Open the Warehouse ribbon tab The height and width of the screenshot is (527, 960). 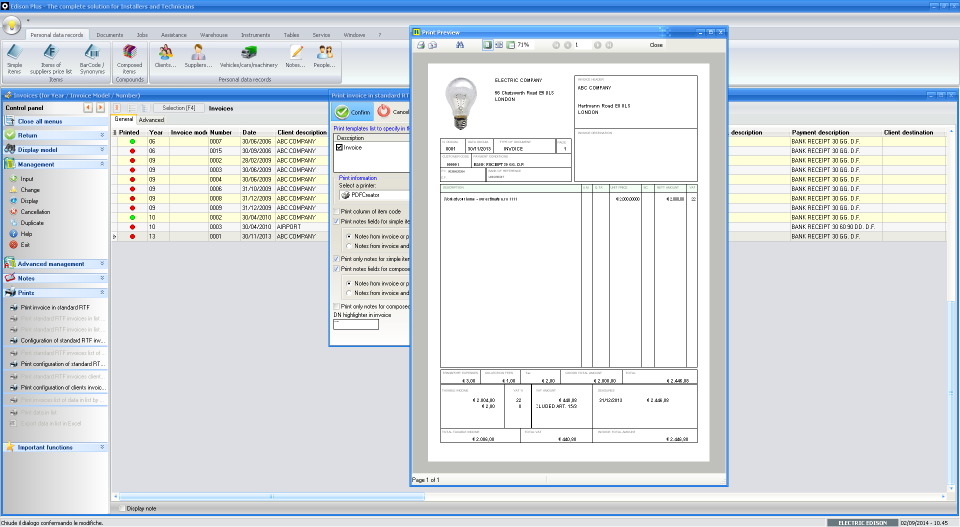click(214, 35)
